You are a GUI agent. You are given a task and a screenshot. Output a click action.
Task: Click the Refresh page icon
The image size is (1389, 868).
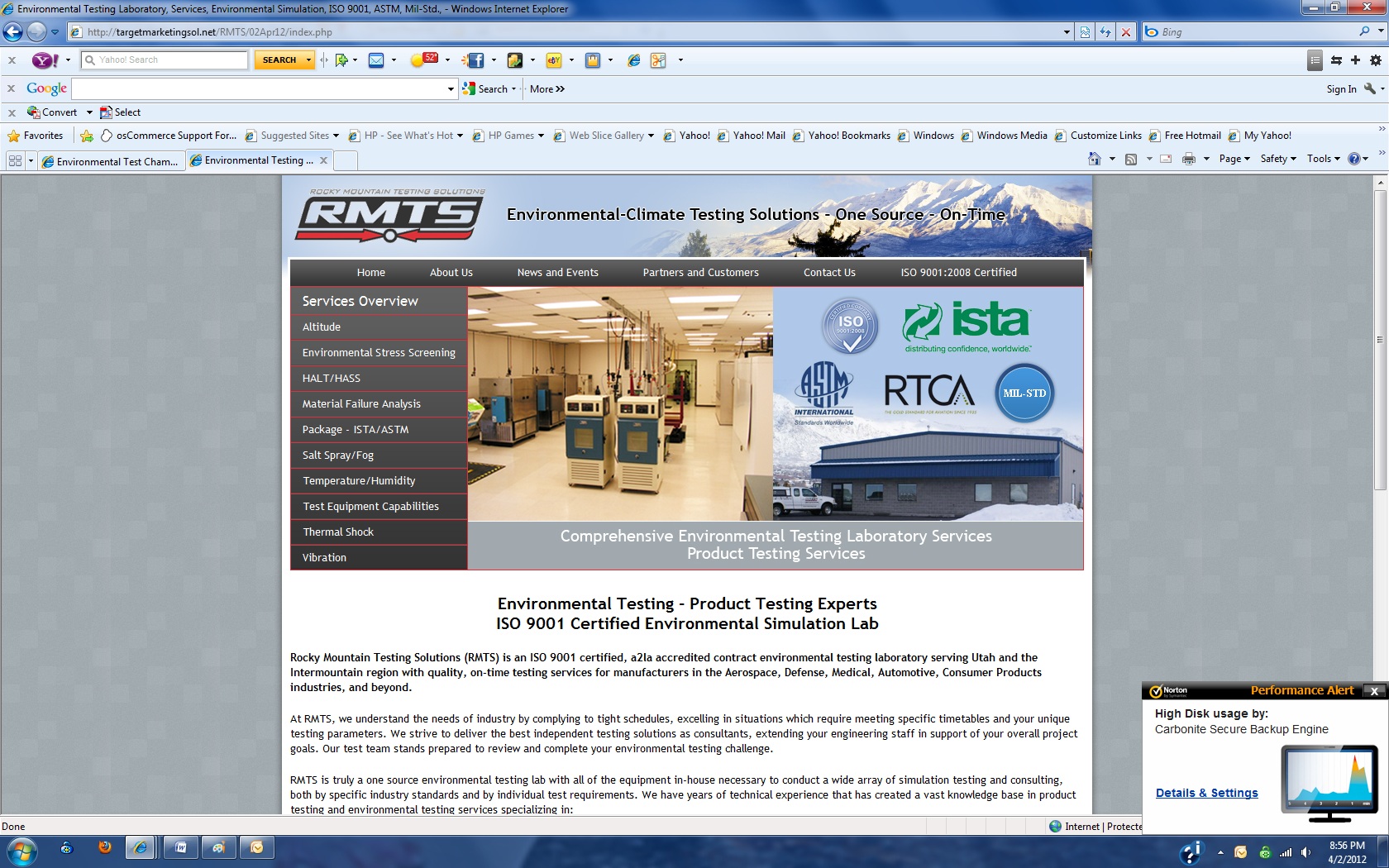[1105, 32]
